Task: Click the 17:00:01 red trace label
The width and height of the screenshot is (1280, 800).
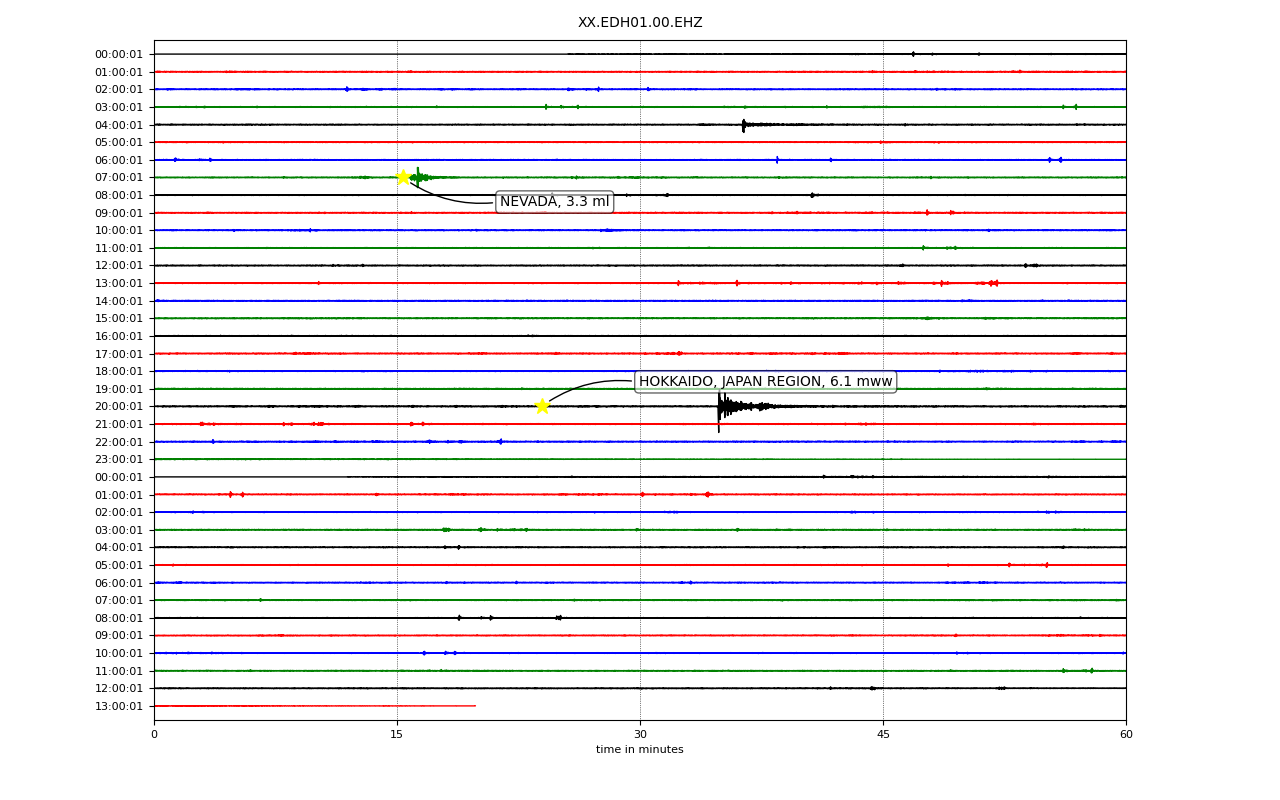Action: (x=119, y=354)
